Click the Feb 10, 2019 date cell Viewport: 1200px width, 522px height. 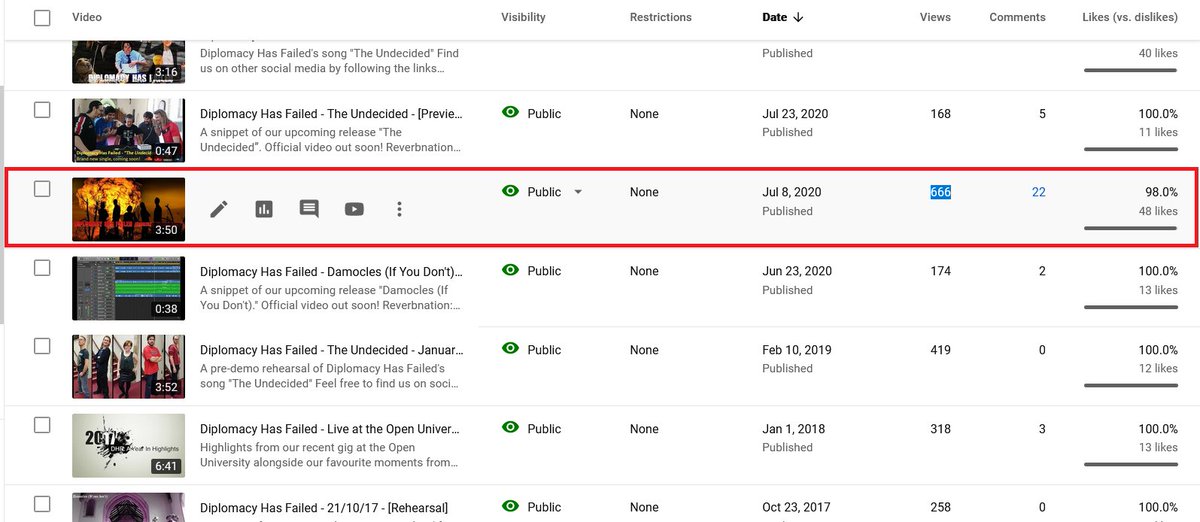[797, 350]
